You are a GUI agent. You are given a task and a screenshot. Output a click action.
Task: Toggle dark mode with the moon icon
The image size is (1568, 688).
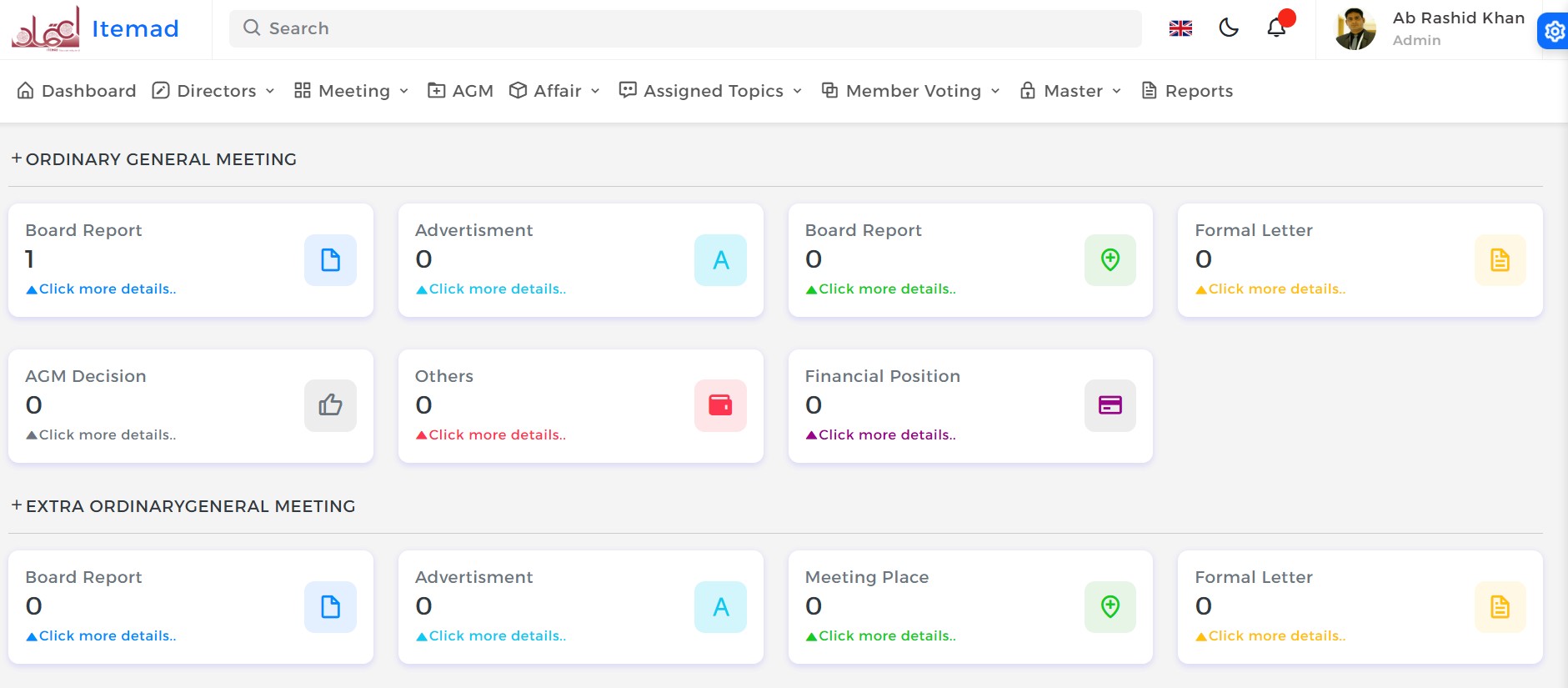[x=1229, y=28]
